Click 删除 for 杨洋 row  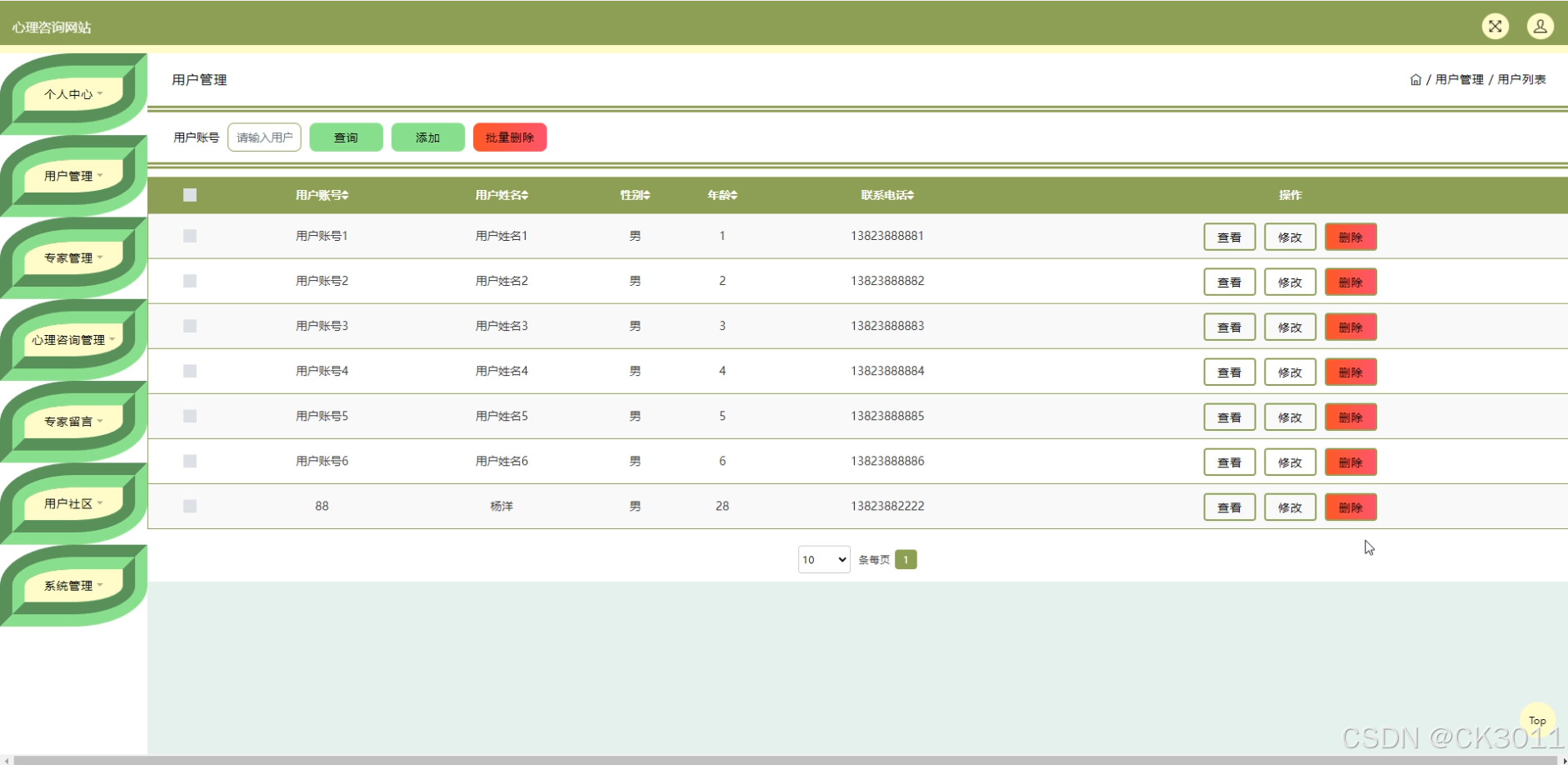[1351, 507]
